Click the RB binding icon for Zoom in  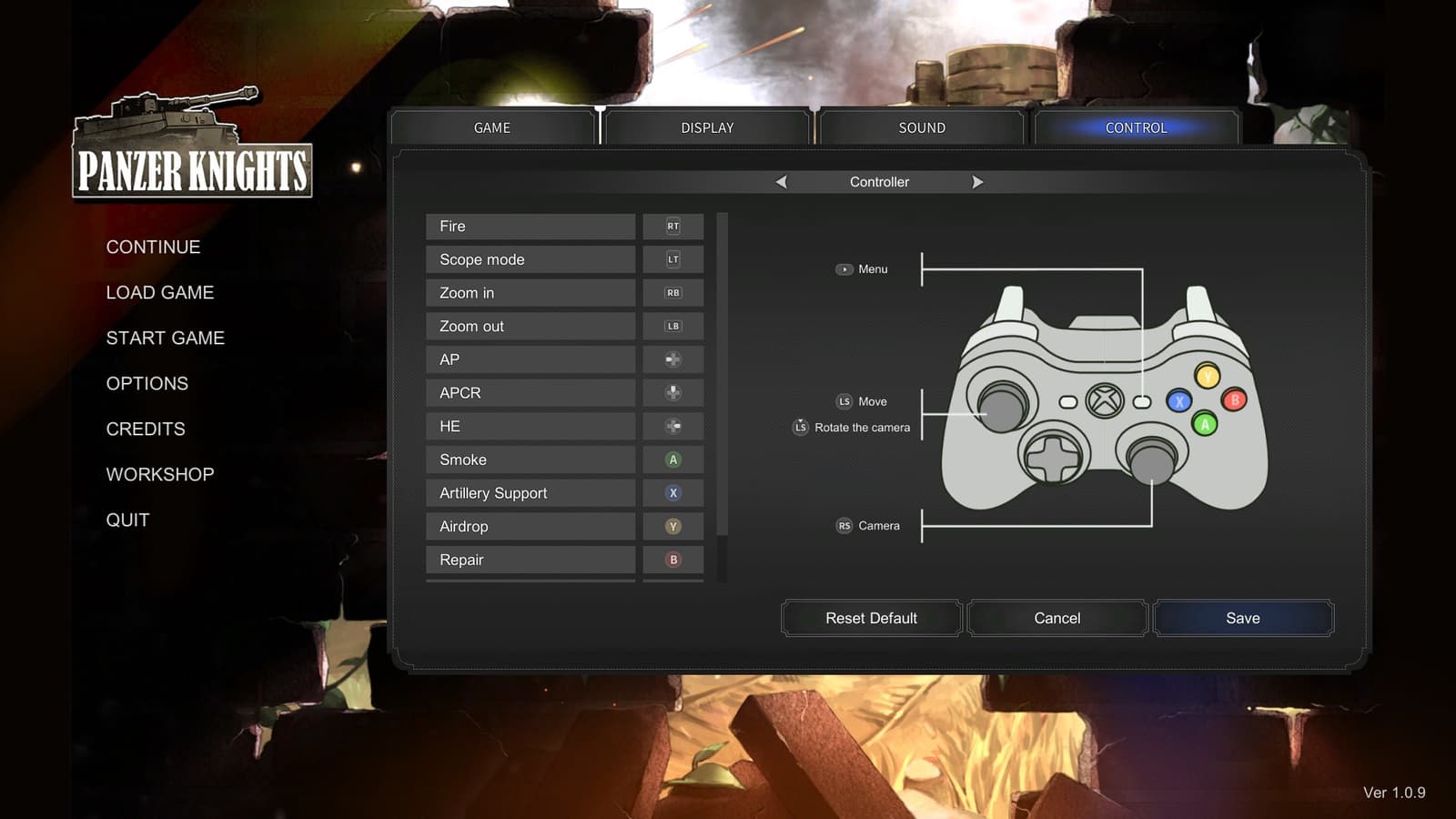click(x=672, y=293)
